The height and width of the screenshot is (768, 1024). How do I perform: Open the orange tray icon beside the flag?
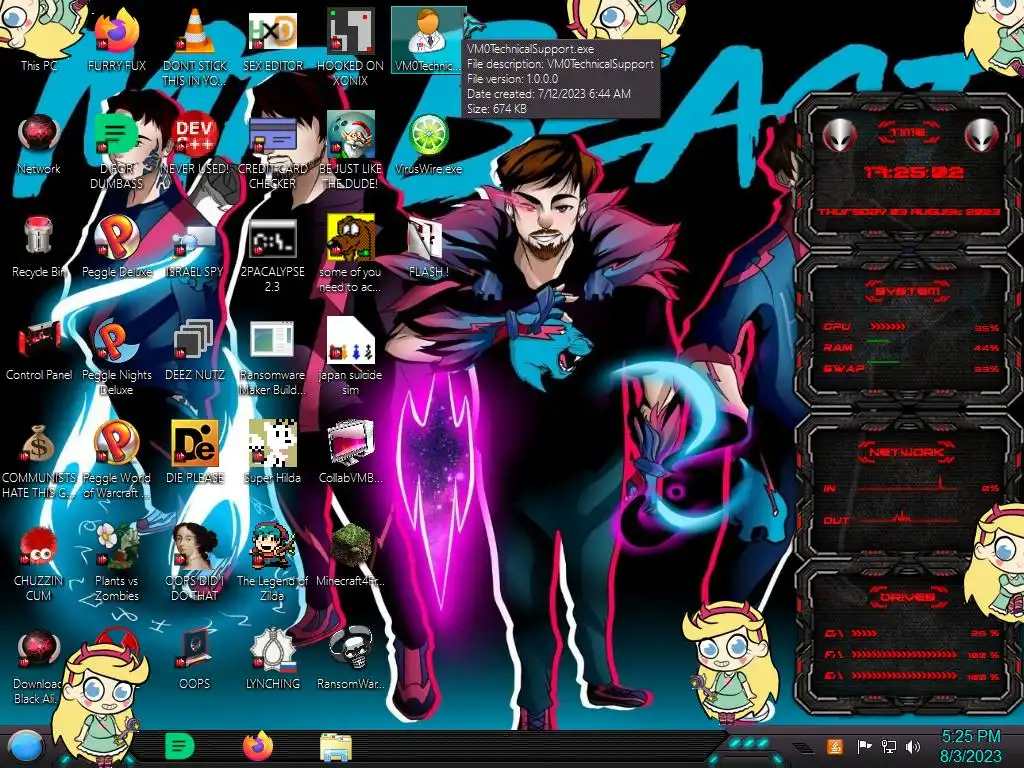tap(834, 746)
